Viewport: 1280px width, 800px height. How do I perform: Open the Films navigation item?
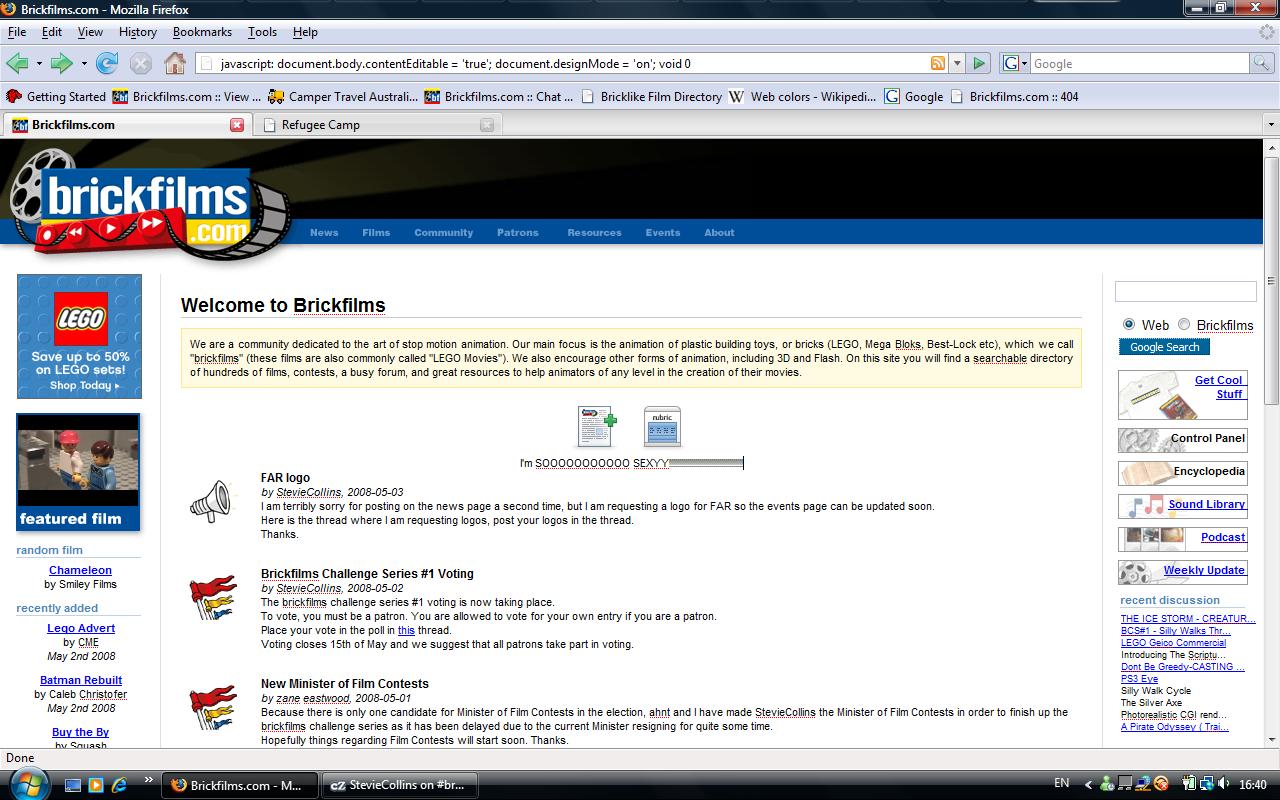(376, 233)
